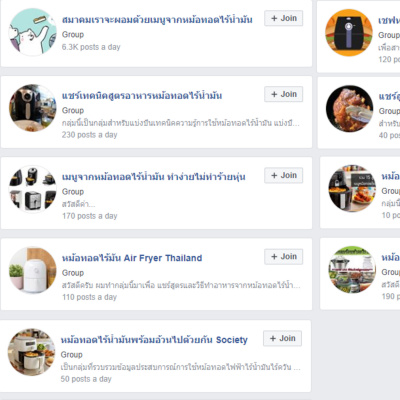This screenshot has width=400, height=400.
Task: Open the orange background air fryer avatar
Action: (x=349, y=32)
